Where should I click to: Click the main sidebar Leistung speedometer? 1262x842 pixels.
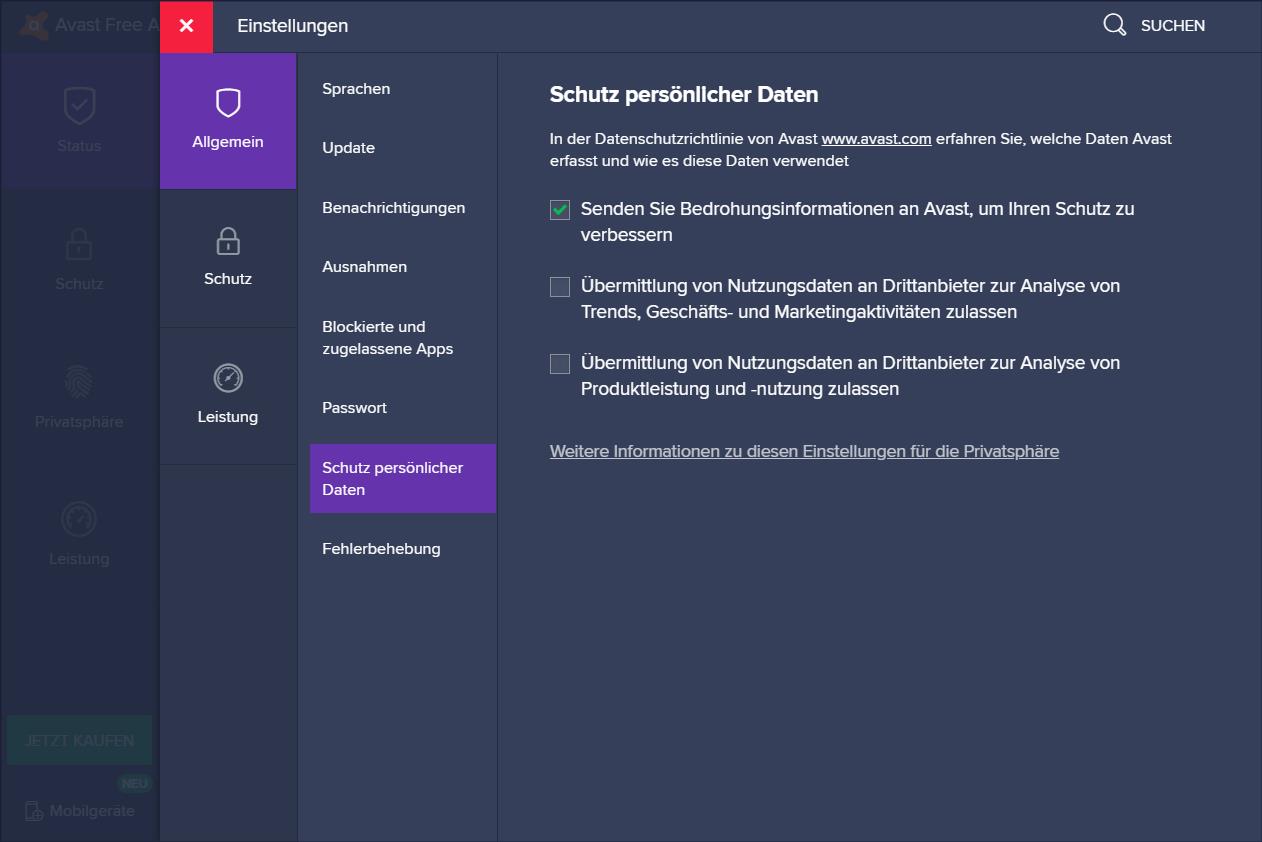click(79, 519)
